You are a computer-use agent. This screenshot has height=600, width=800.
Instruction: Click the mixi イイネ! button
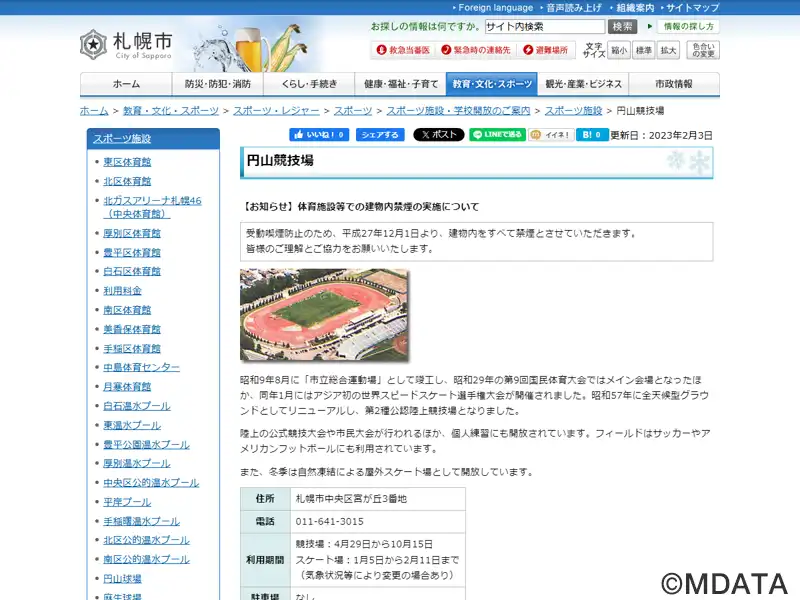[x=551, y=135]
